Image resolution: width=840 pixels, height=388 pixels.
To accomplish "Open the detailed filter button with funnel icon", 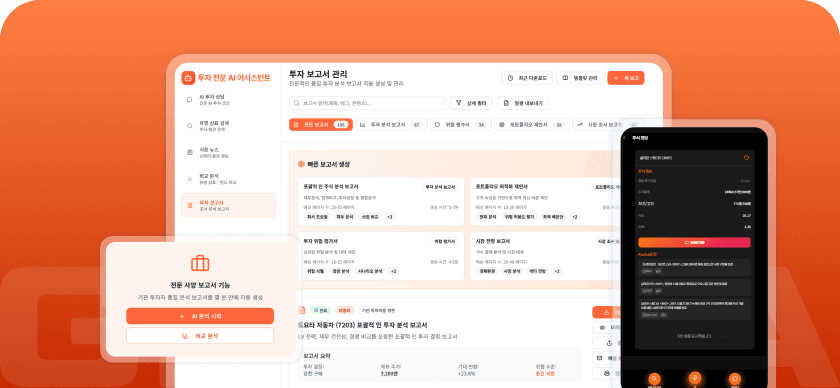I will (471, 103).
